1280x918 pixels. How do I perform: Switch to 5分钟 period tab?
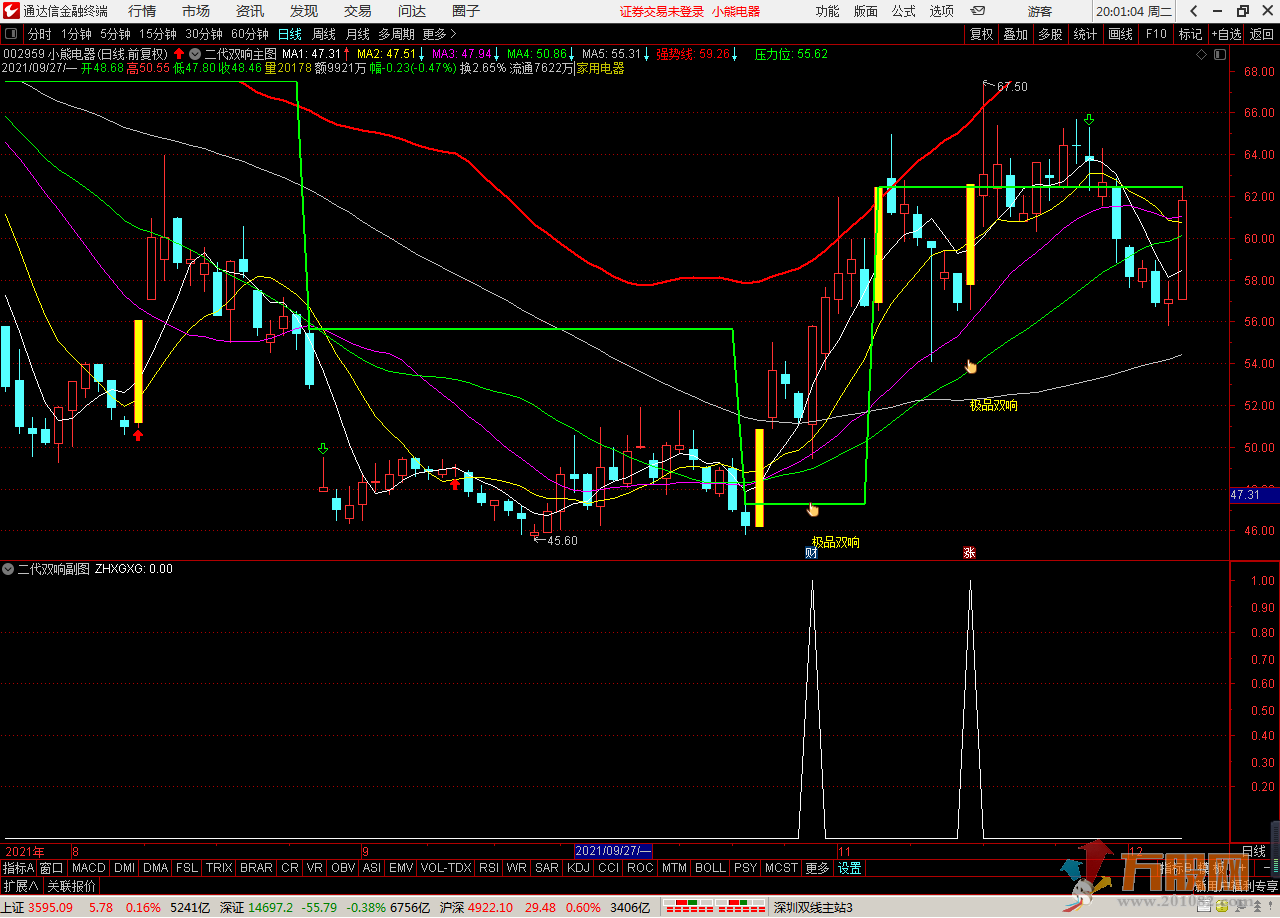(115, 34)
